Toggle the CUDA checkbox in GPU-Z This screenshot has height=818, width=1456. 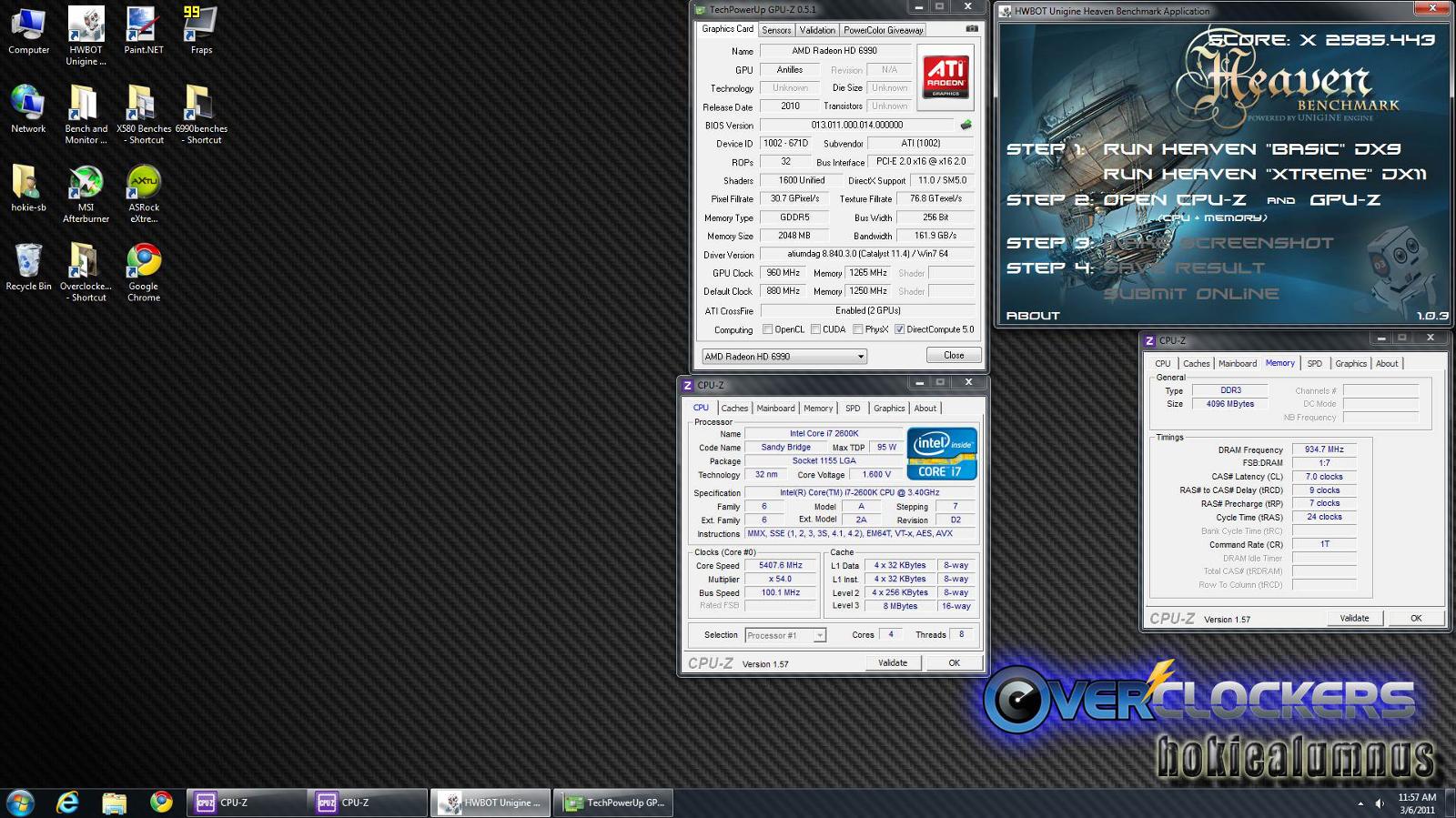(x=815, y=329)
